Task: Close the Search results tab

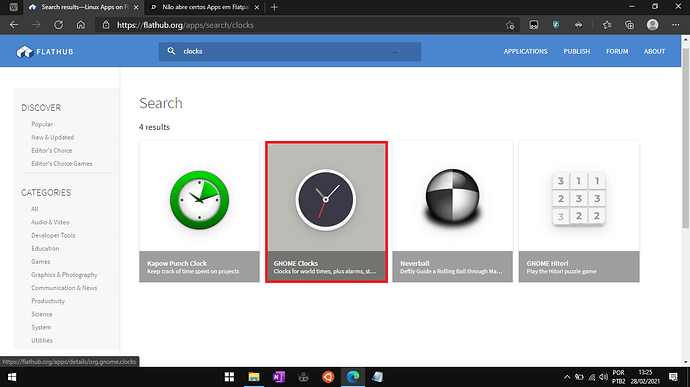Action: 136,7
